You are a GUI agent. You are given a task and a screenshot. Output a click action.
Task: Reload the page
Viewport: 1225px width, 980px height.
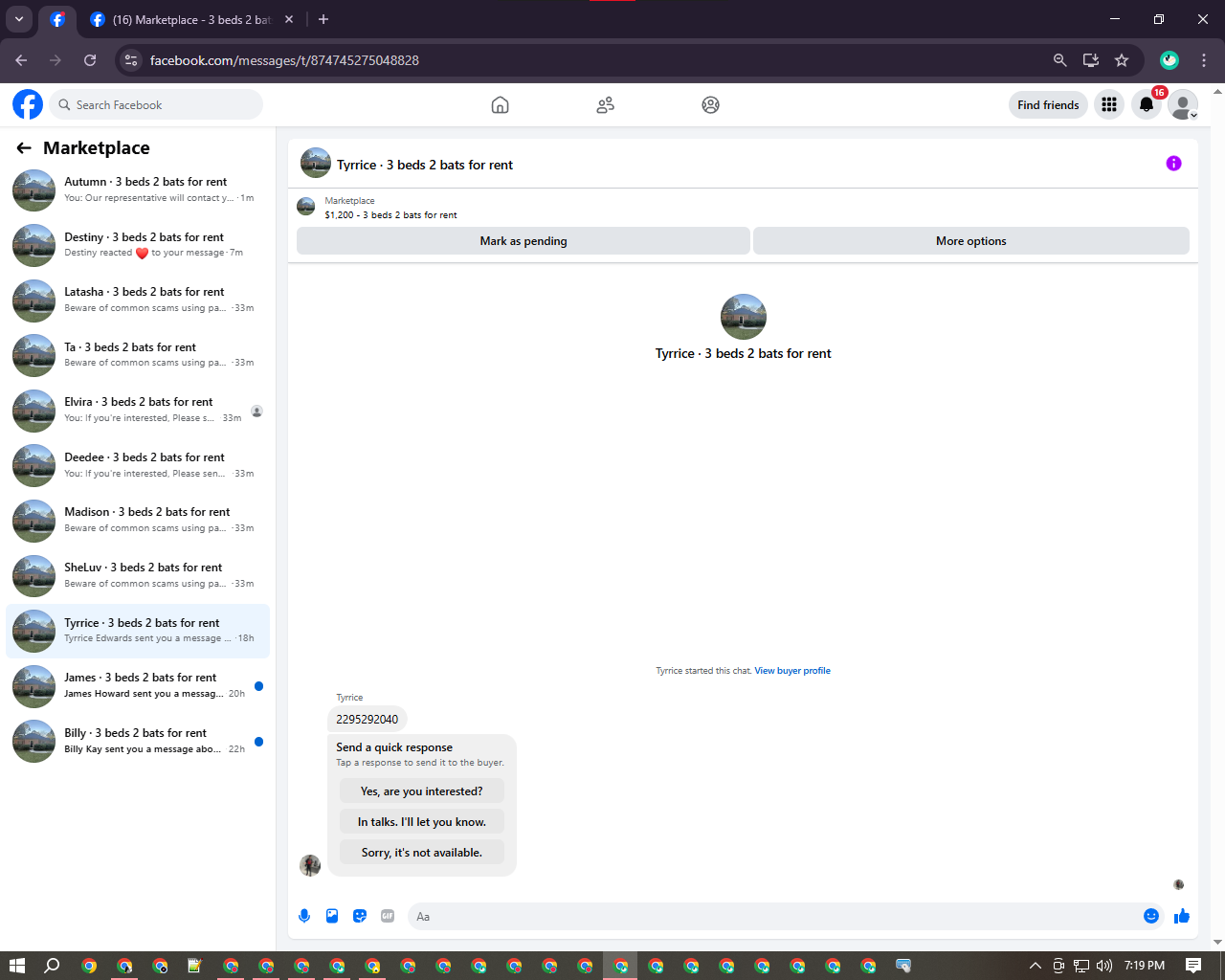(90, 60)
